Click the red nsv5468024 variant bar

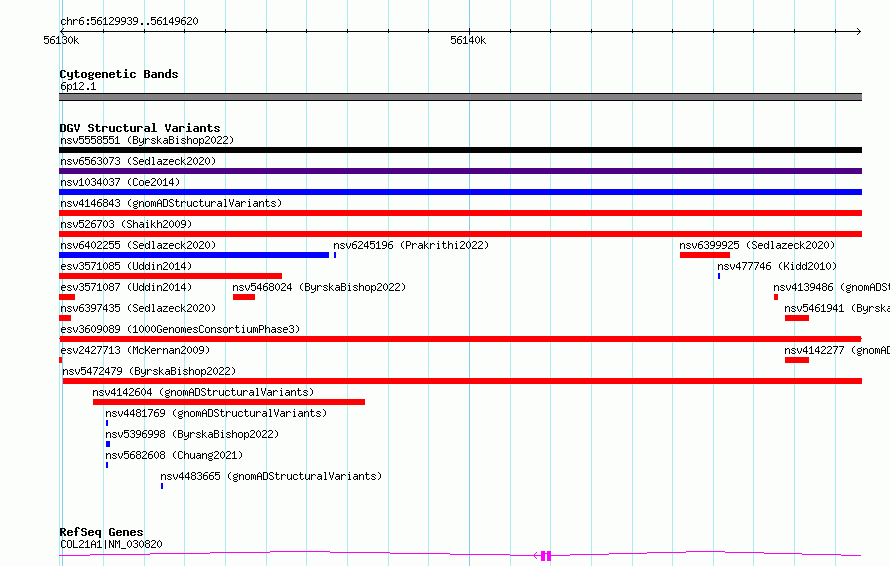pyautogui.click(x=244, y=297)
